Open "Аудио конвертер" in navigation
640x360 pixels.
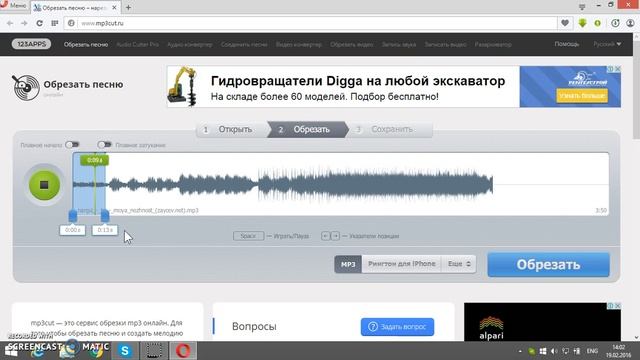coord(190,44)
